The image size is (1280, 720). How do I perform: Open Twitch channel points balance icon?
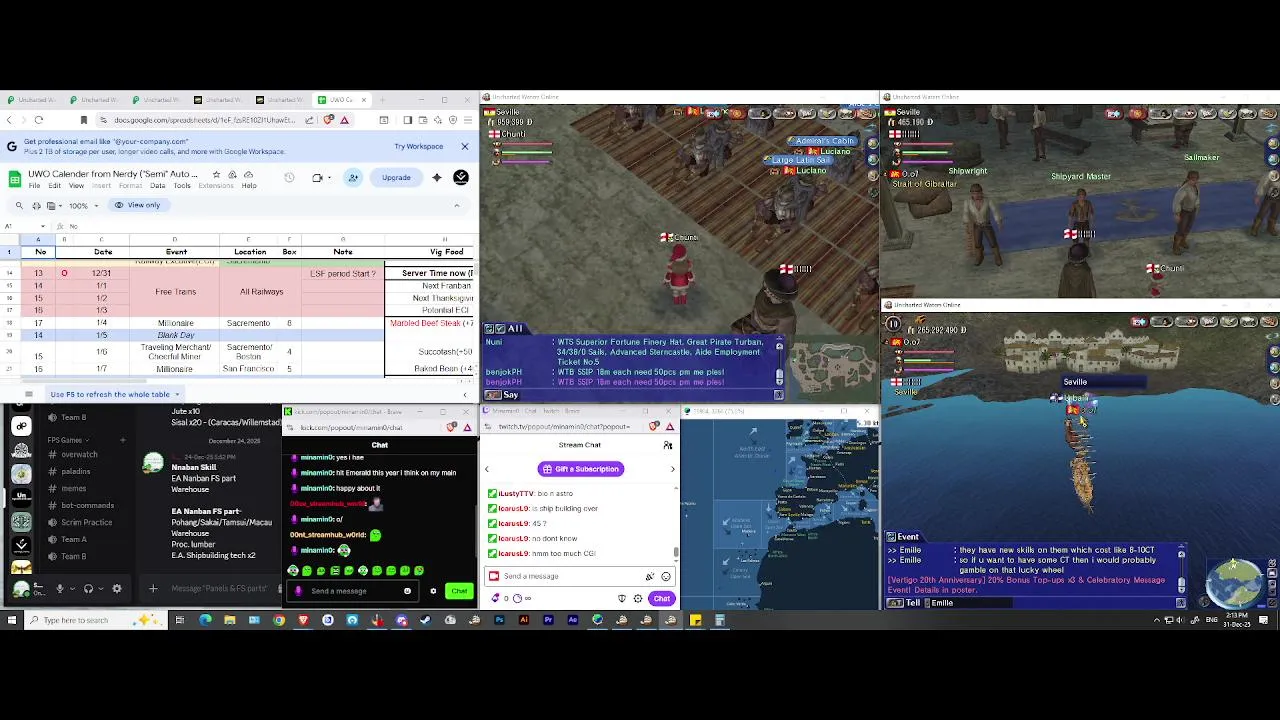(x=496, y=599)
